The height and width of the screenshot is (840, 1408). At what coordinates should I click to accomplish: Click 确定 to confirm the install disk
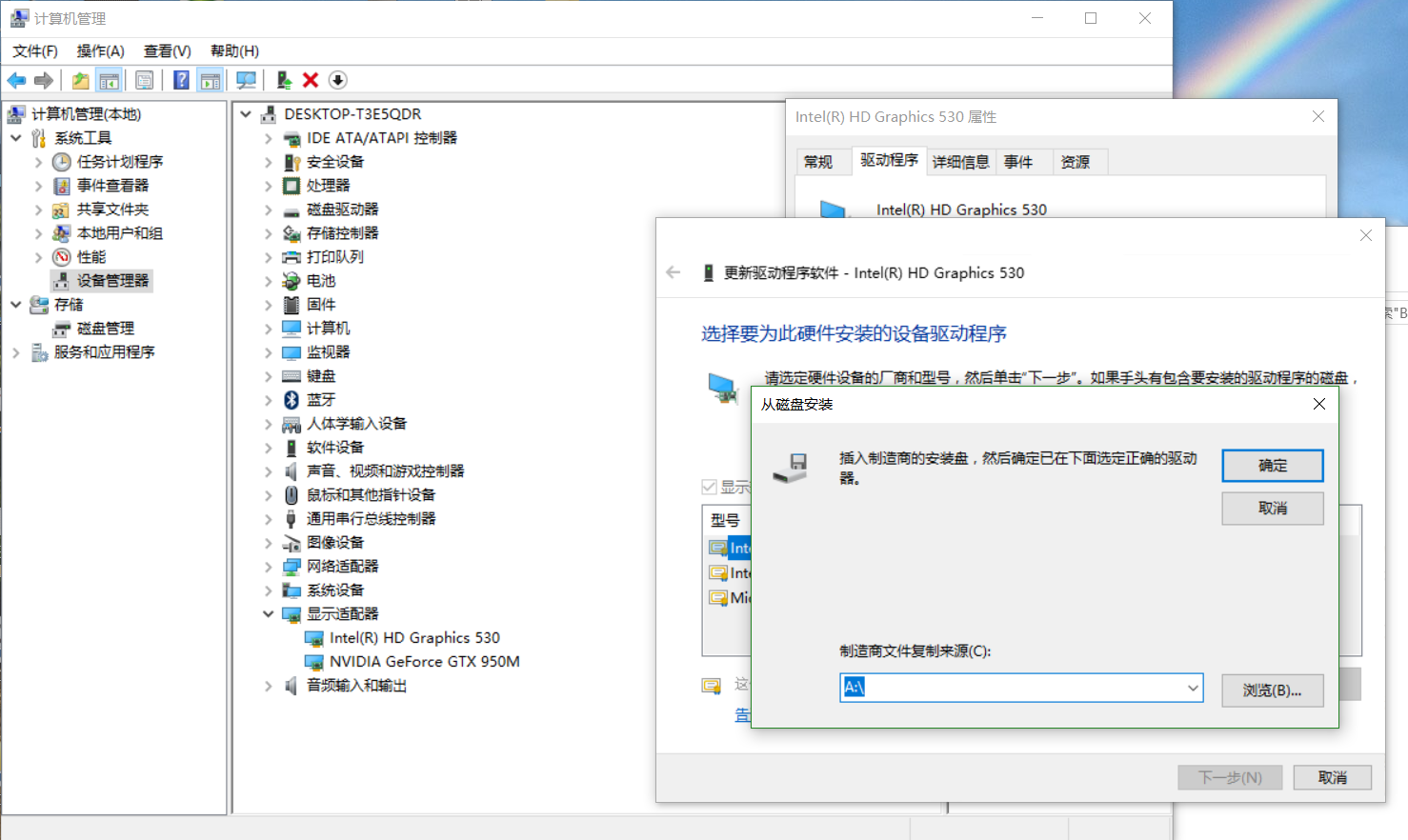click(1272, 466)
